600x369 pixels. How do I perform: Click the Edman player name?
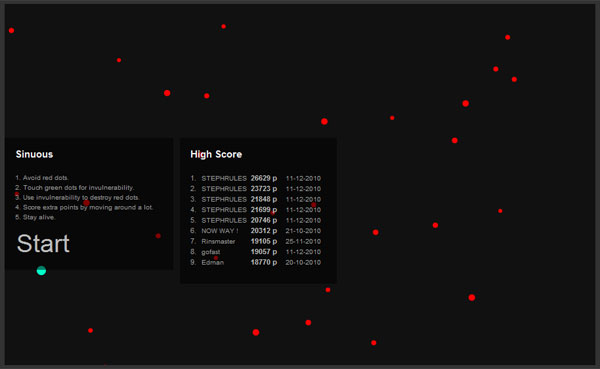(x=212, y=263)
